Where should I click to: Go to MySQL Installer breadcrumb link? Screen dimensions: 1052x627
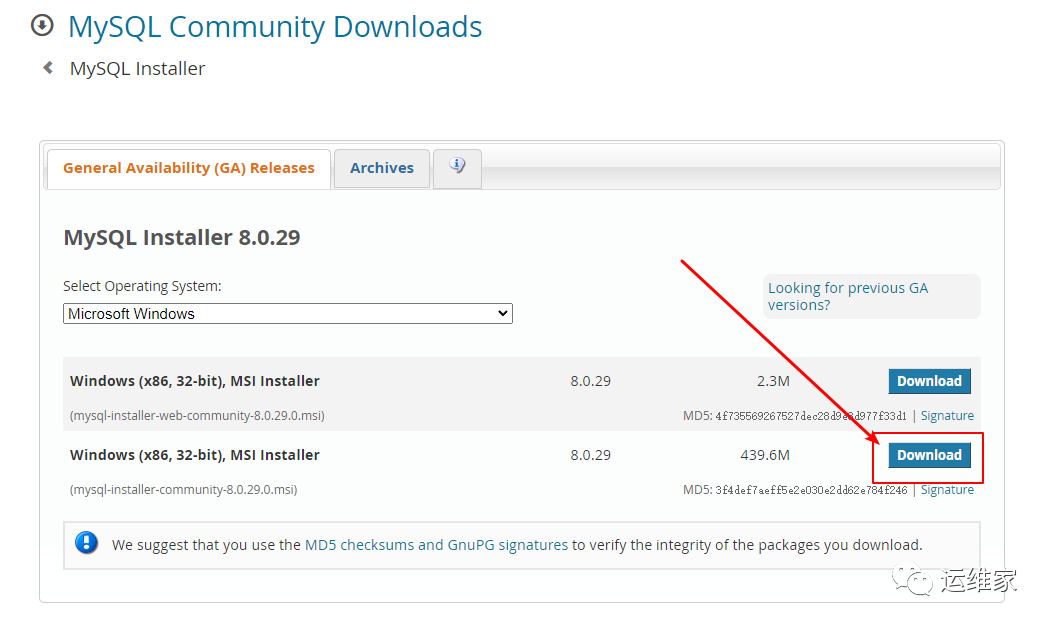(x=138, y=68)
